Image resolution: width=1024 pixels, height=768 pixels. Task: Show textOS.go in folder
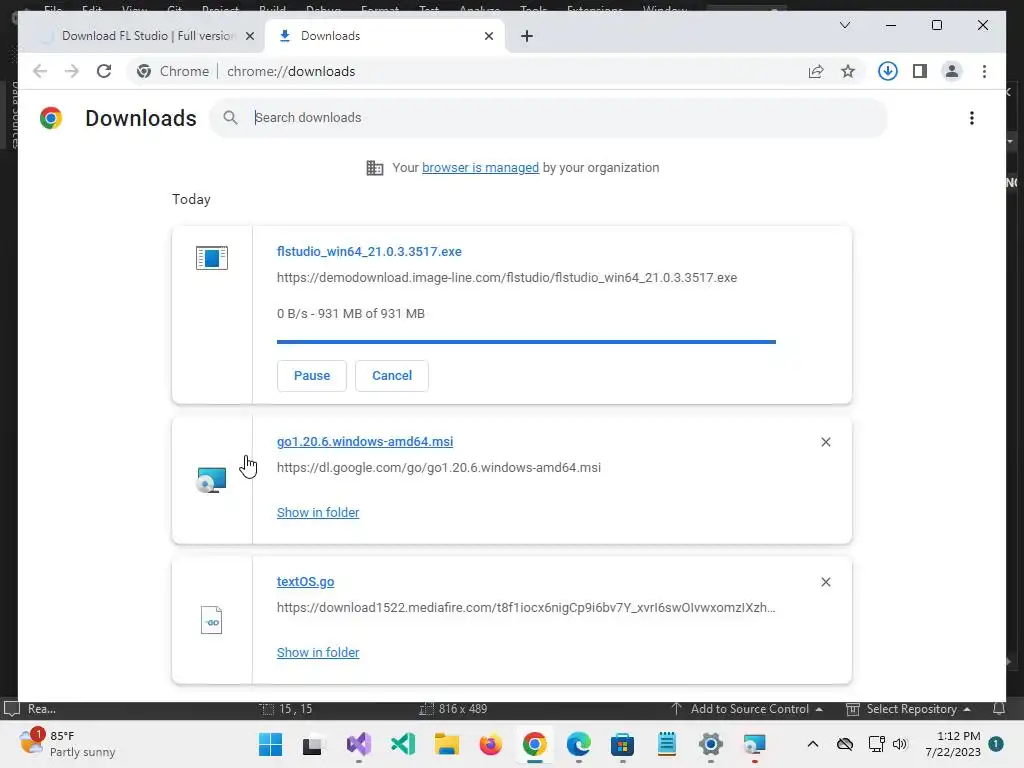coord(318,652)
